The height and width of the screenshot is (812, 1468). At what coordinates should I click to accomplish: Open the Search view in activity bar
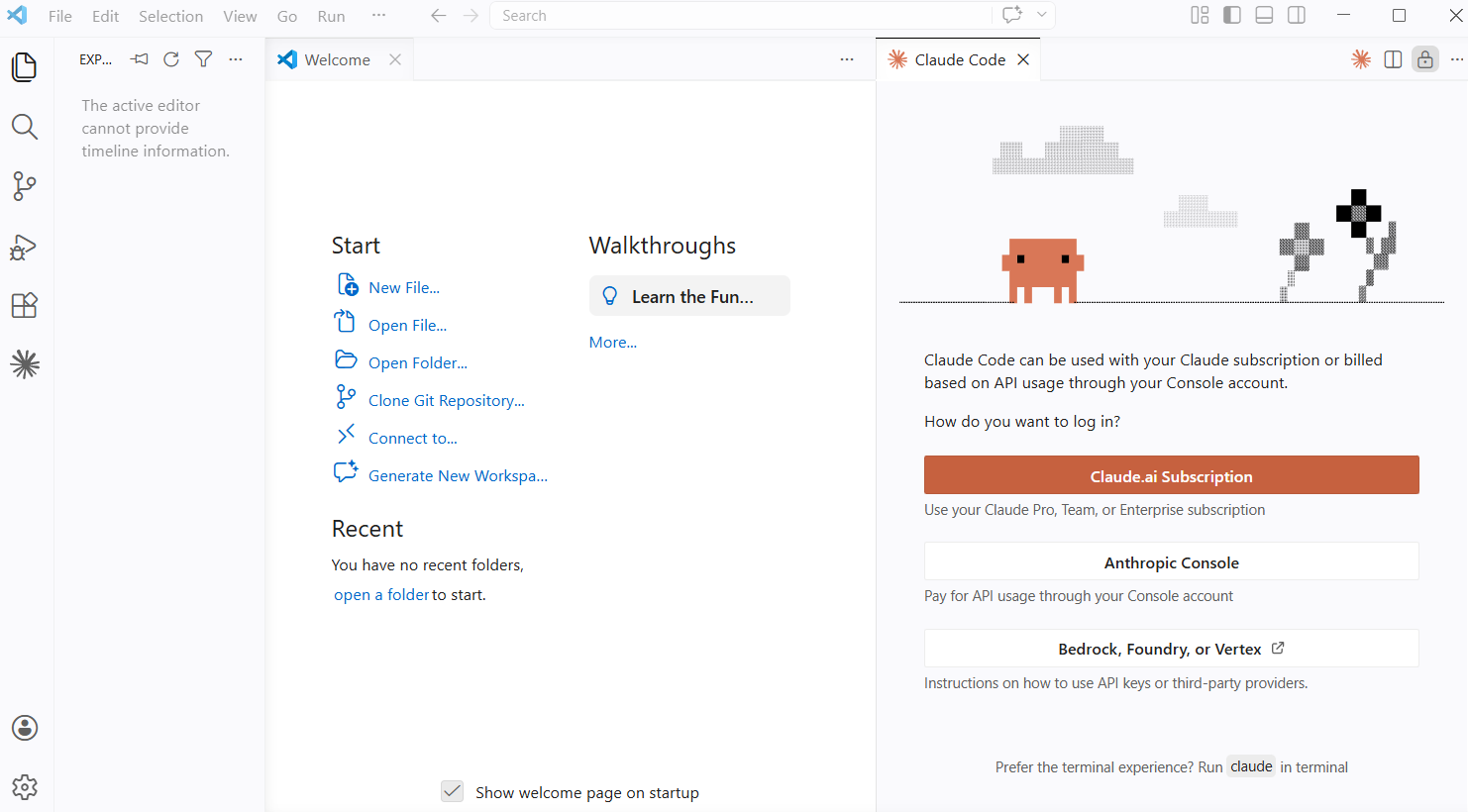pos(25,127)
